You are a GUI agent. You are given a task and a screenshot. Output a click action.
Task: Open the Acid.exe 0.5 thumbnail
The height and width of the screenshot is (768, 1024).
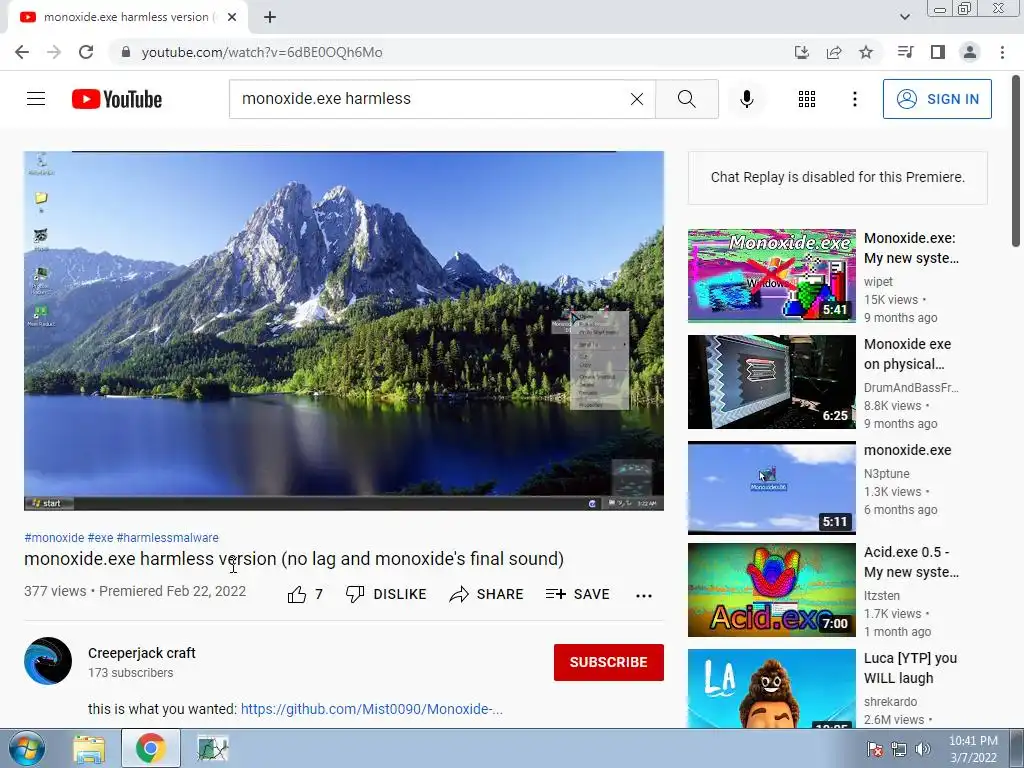(771, 590)
